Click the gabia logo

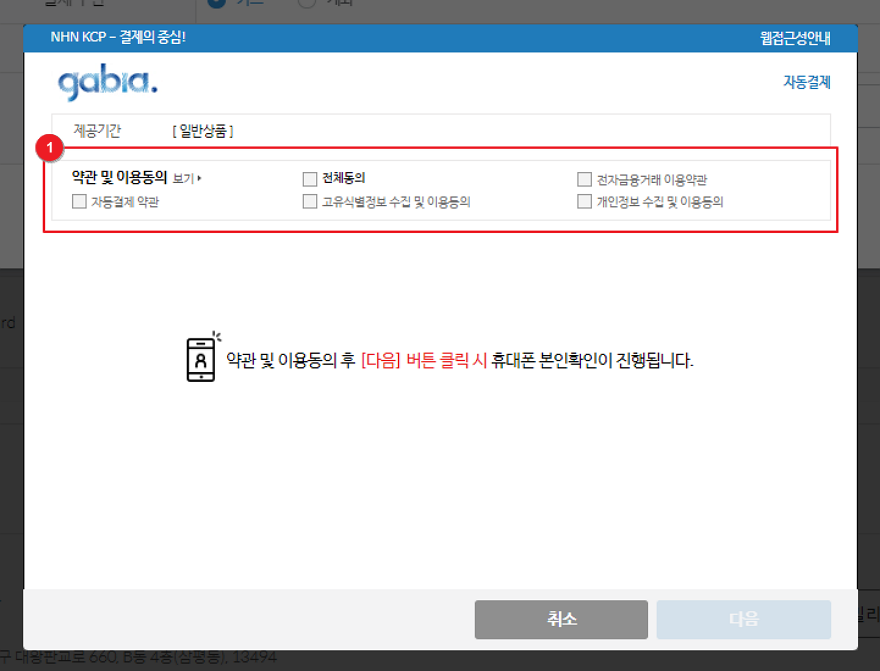107,83
